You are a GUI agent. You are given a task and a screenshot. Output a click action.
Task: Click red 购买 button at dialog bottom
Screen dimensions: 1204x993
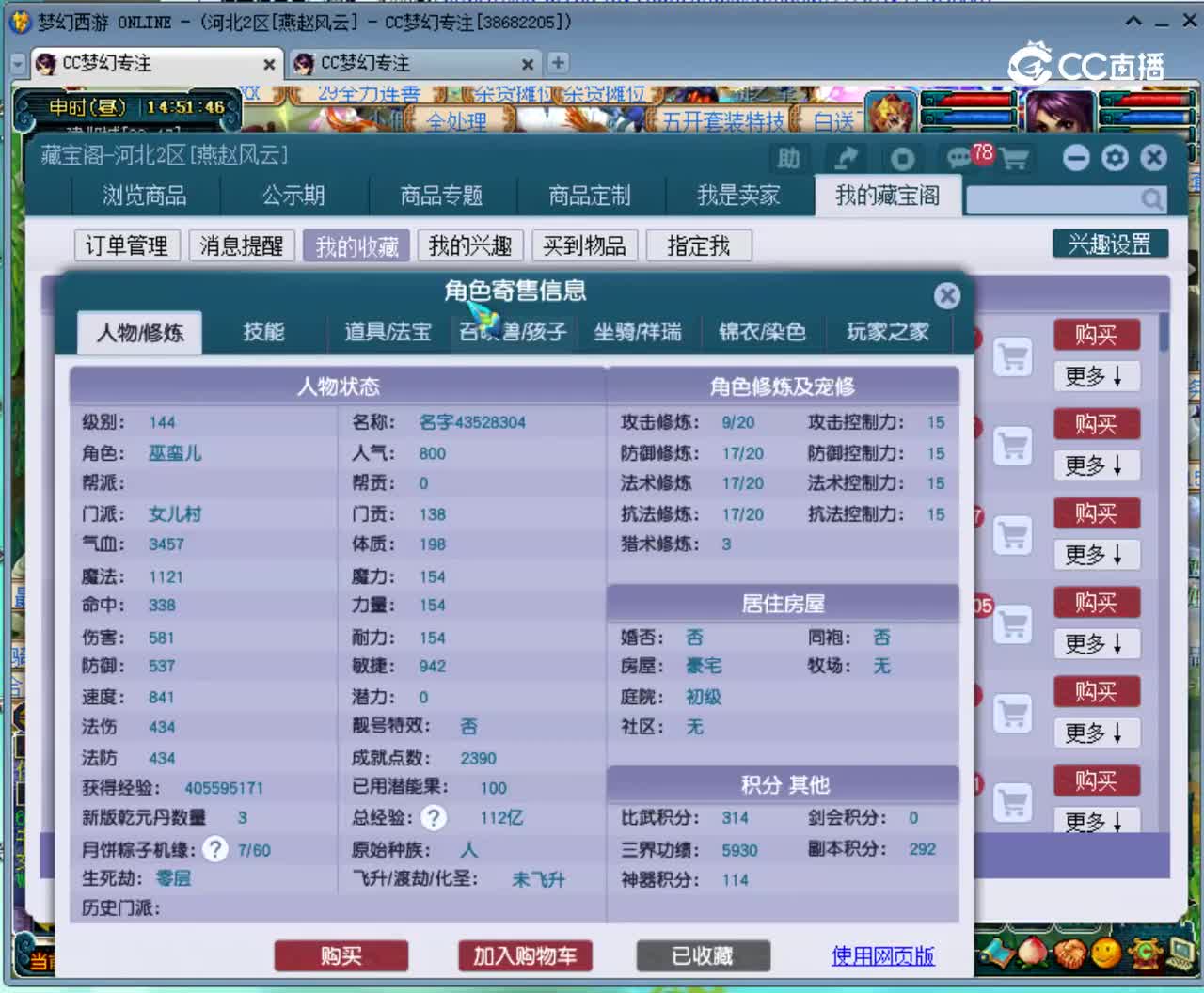click(341, 955)
